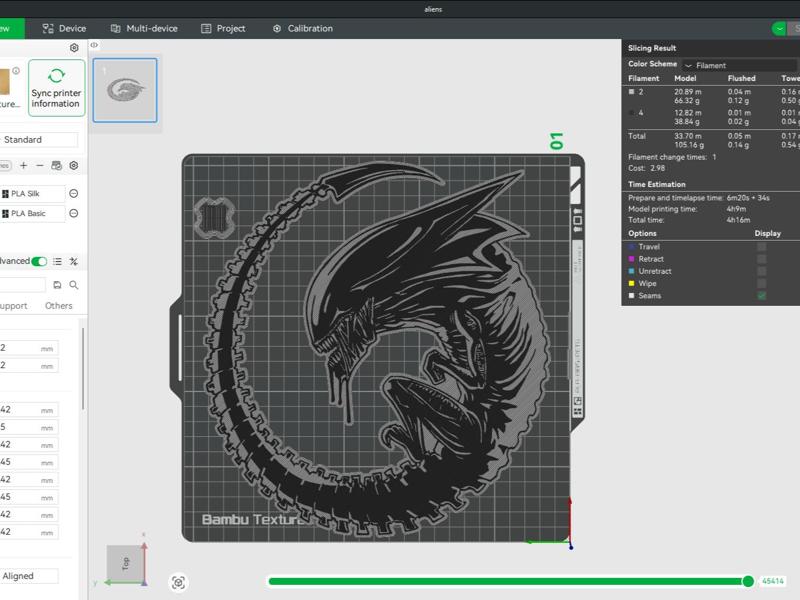Open printer settings gear icon
The image size is (800, 600).
(x=74, y=48)
